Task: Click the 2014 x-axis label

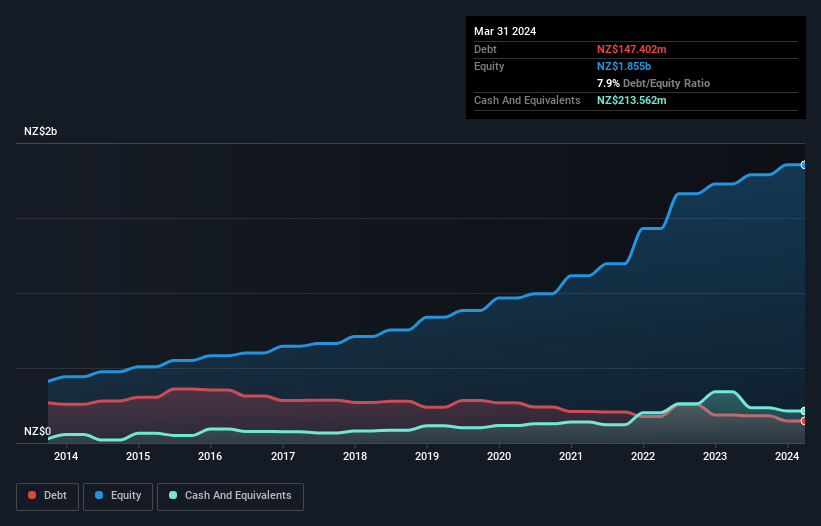Action: pos(66,456)
